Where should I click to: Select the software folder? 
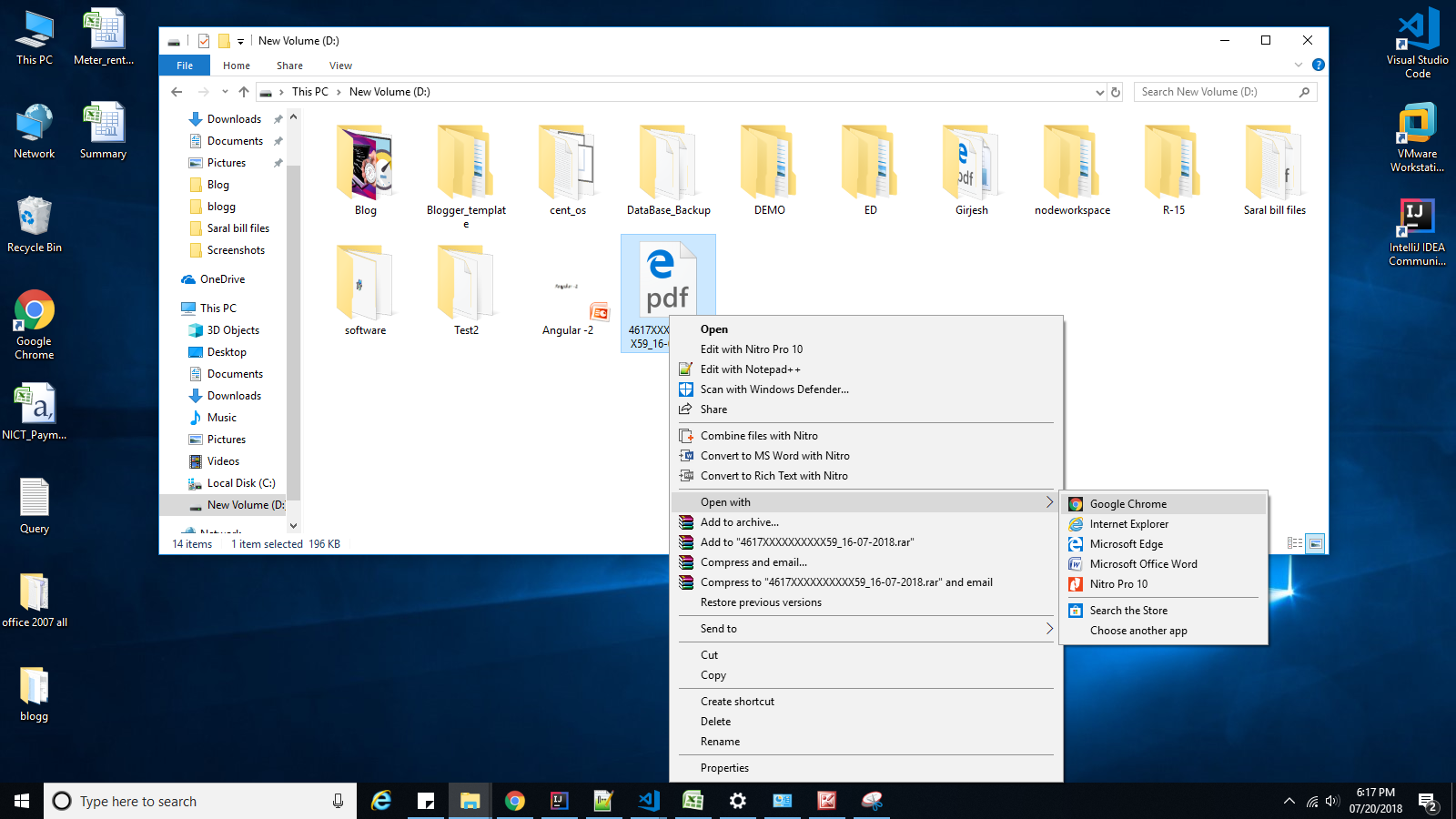(x=366, y=291)
